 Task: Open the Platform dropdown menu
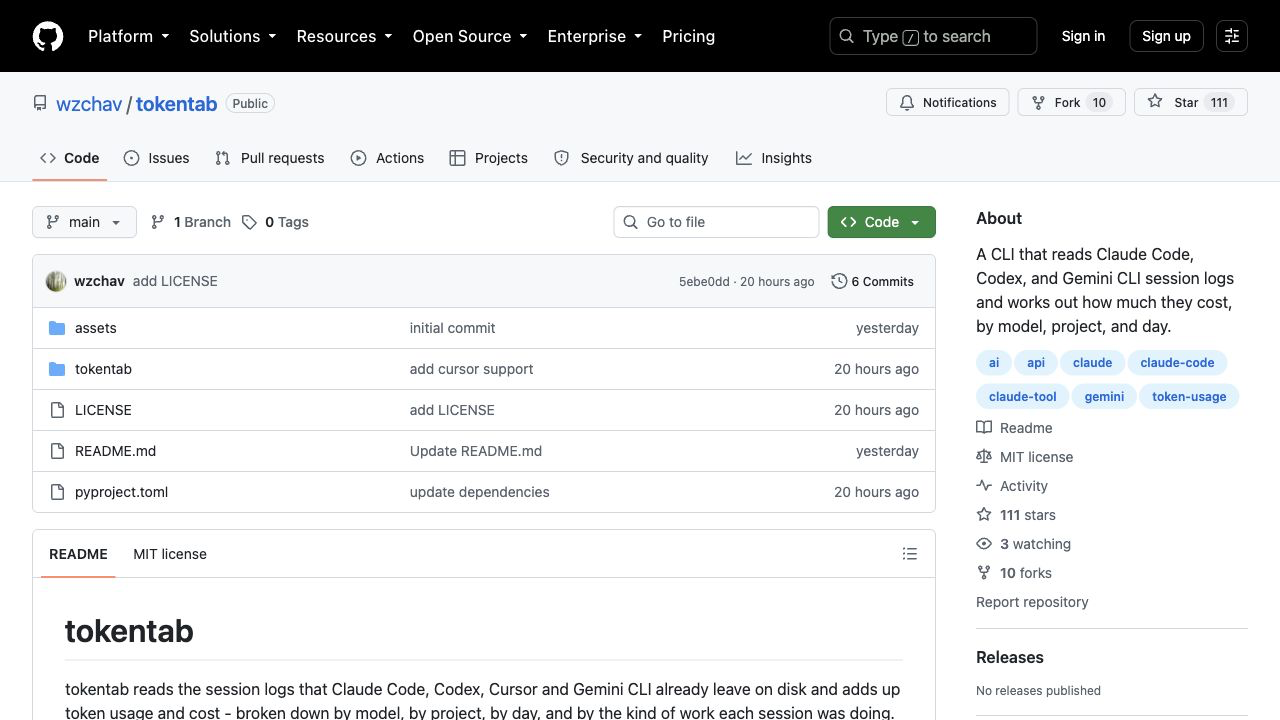[x=129, y=36]
